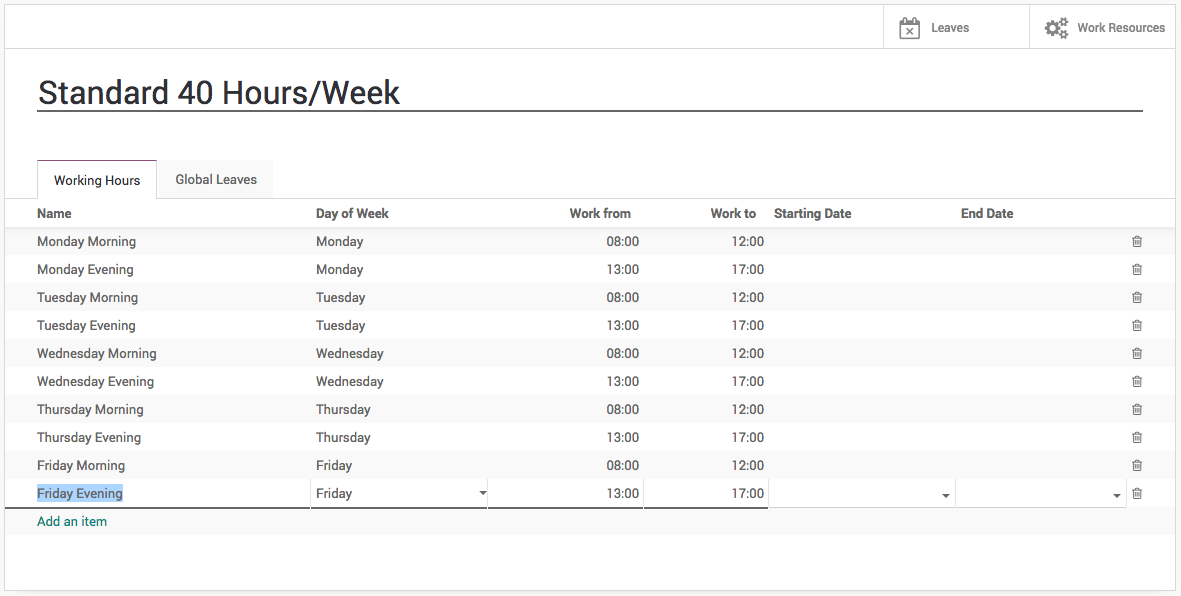1181x596 pixels.
Task: Click the Work from 13:00 field for Friday Evening
Action: 566,493
